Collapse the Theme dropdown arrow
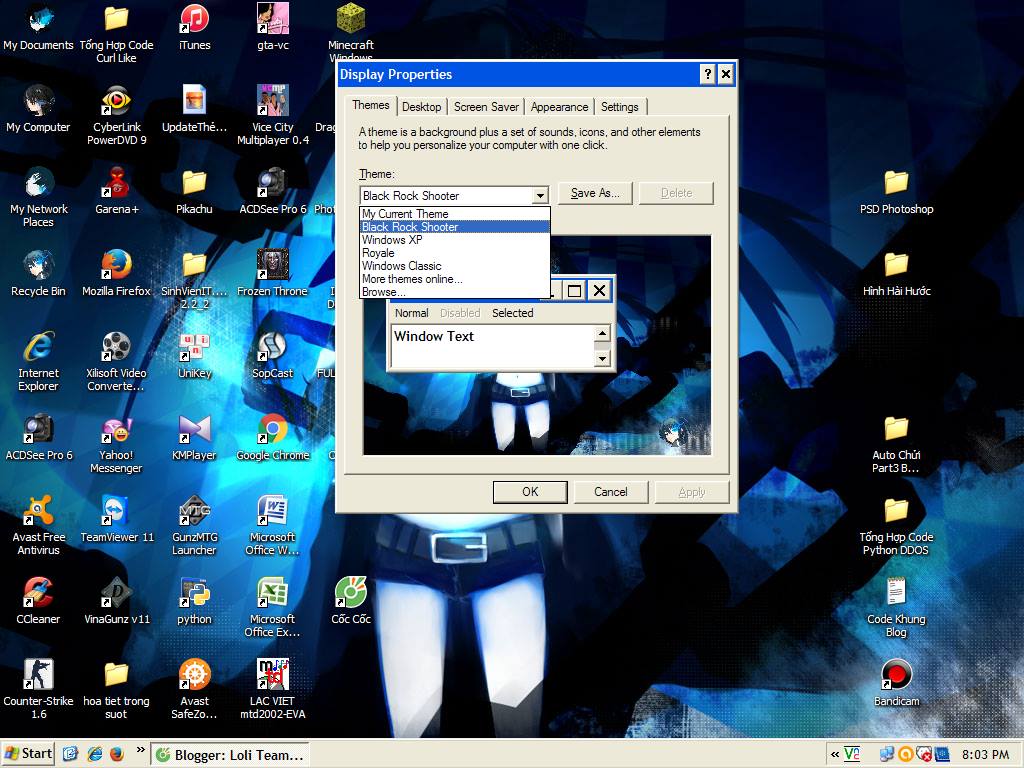This screenshot has width=1024, height=768. 540,195
